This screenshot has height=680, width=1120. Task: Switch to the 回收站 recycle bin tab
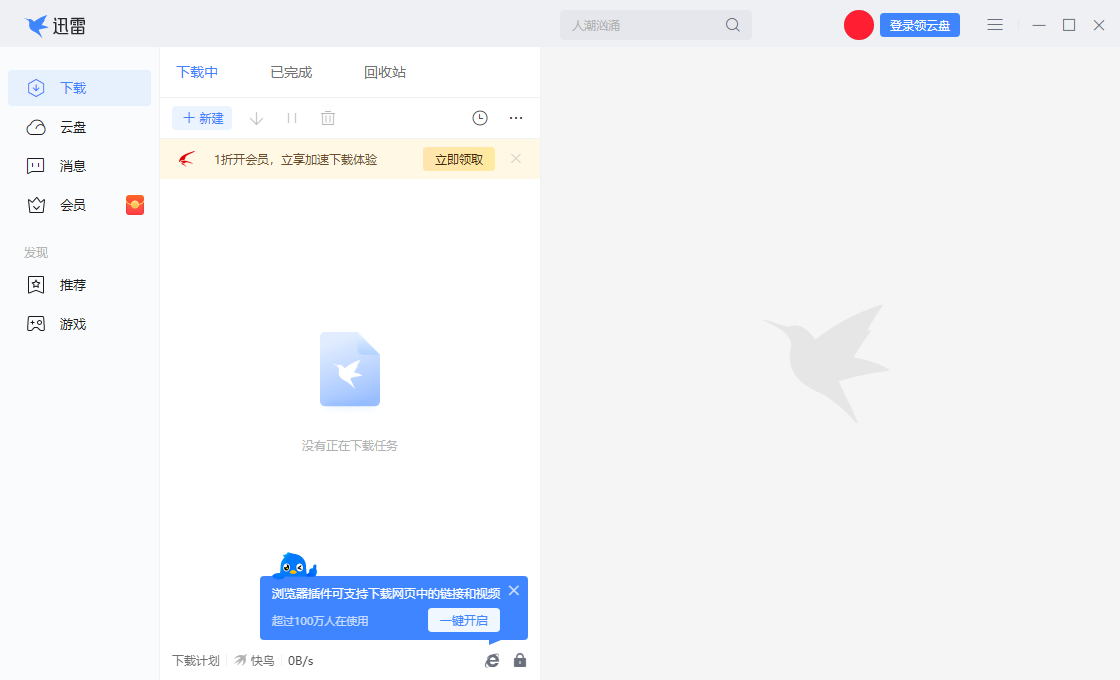(386, 71)
